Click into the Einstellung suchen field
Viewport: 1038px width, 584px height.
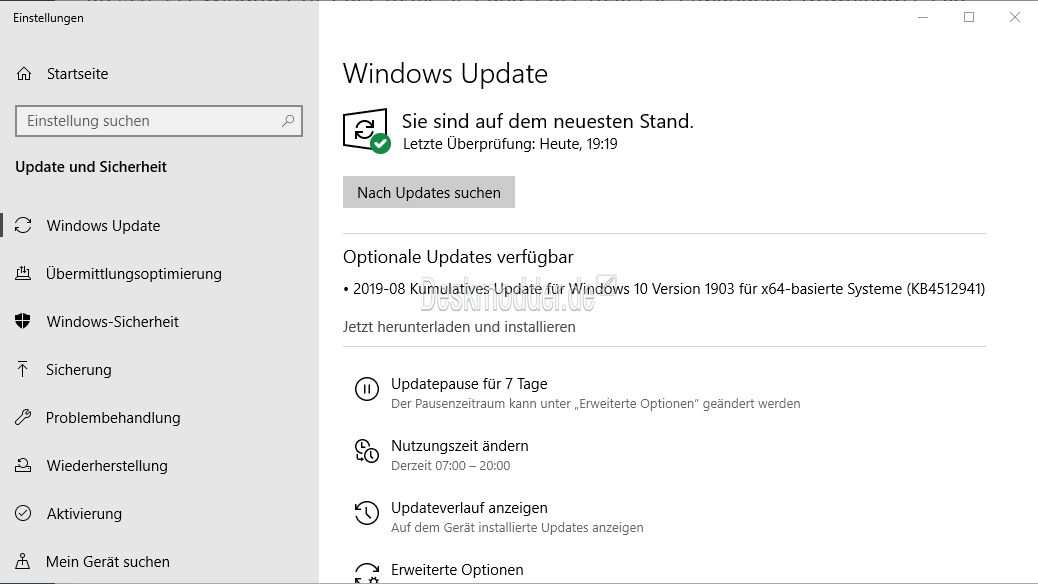pyautogui.click(x=159, y=121)
